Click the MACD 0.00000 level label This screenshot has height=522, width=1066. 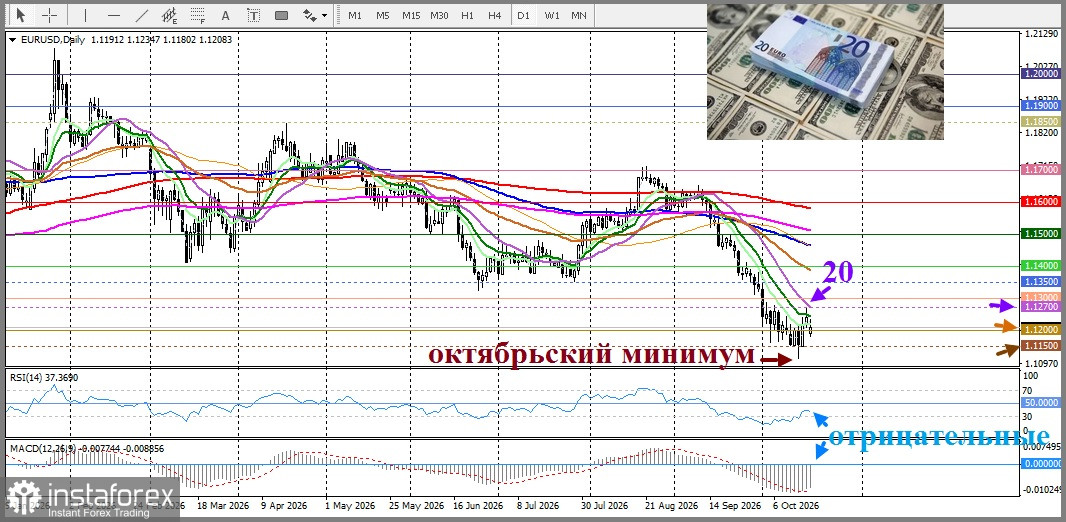[x=1042, y=464]
